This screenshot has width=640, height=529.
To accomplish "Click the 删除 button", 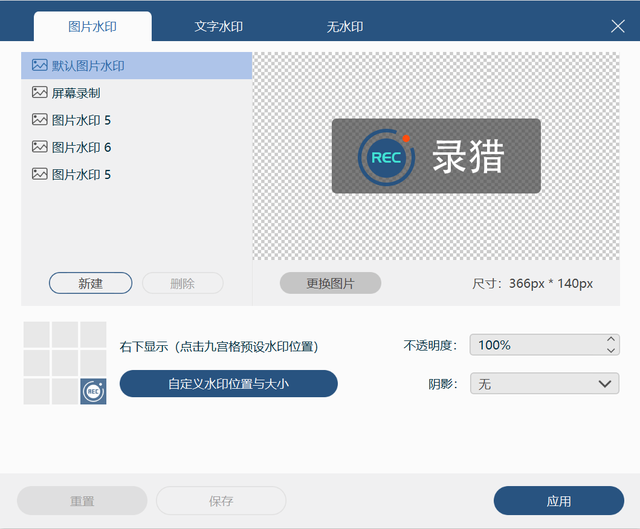I will click(182, 283).
